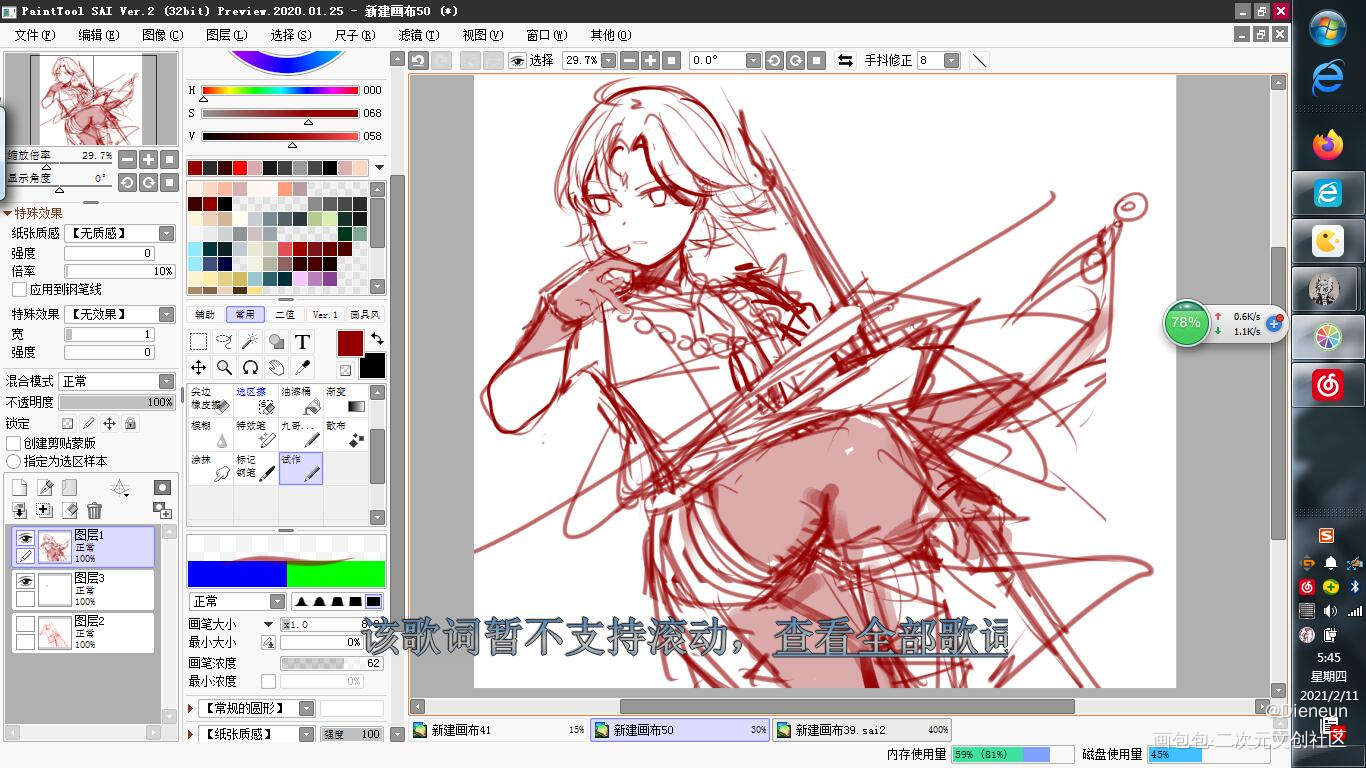Click the undo button in the toolbar
The image size is (1366, 768).
click(418, 60)
